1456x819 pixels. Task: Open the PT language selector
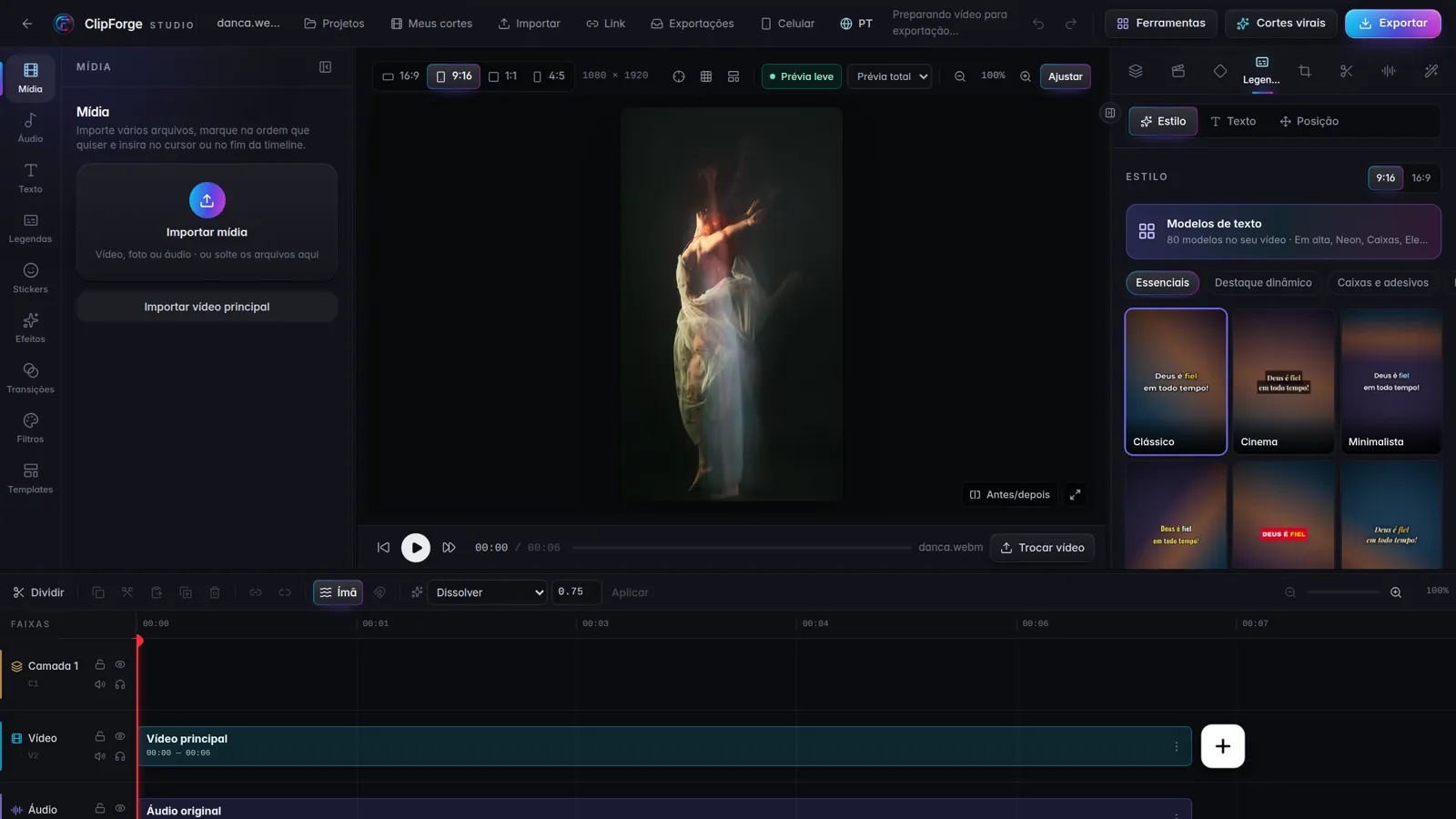(856, 24)
